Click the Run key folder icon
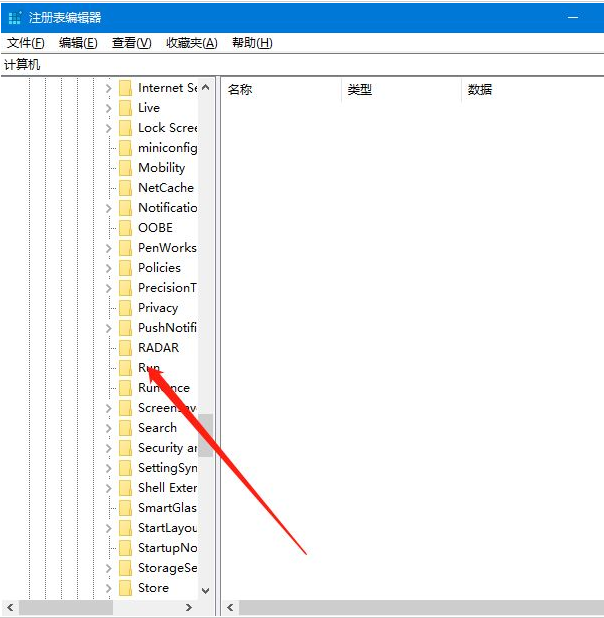Viewport: 604px width, 618px height. 125,368
